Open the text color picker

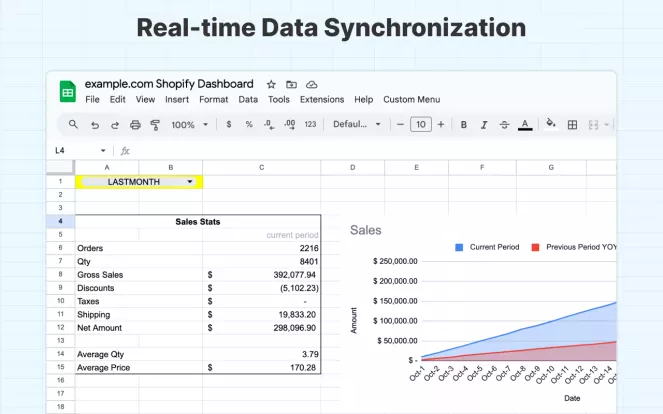[525, 125]
